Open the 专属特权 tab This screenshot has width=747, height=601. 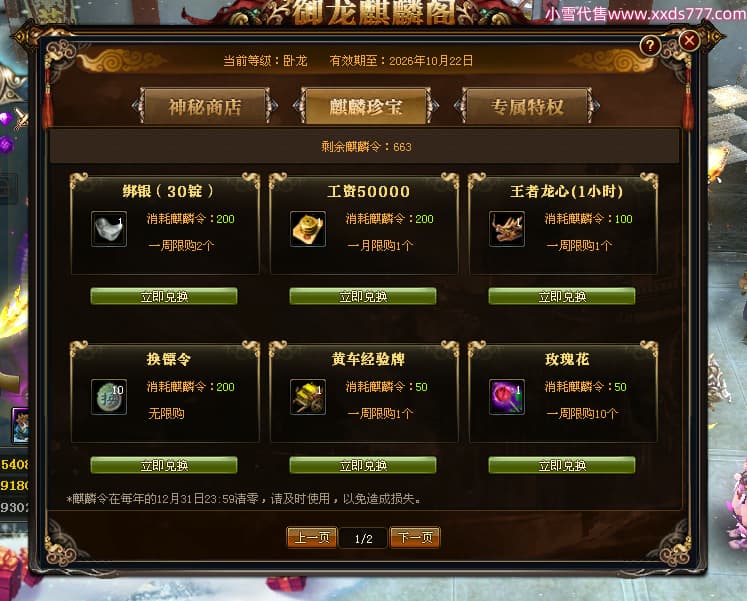point(527,106)
